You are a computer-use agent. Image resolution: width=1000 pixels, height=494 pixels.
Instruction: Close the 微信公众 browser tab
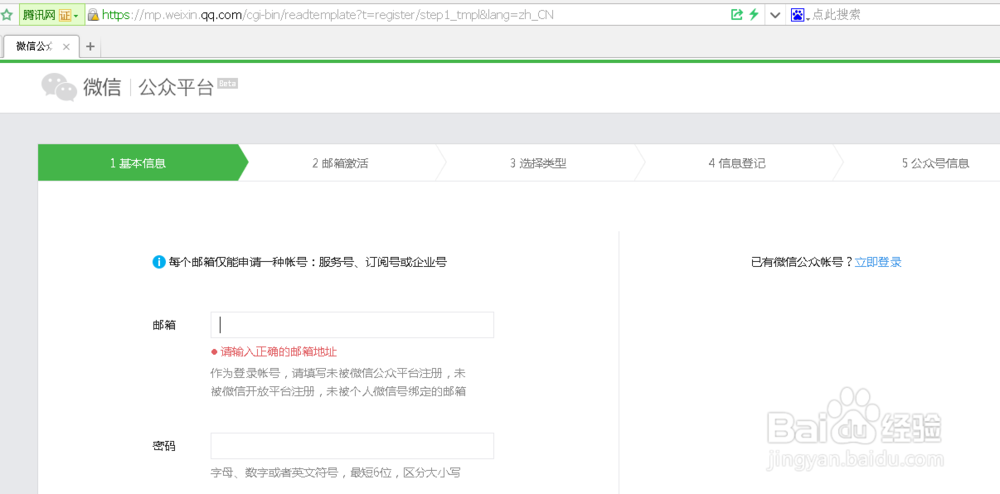pyautogui.click(x=66, y=47)
